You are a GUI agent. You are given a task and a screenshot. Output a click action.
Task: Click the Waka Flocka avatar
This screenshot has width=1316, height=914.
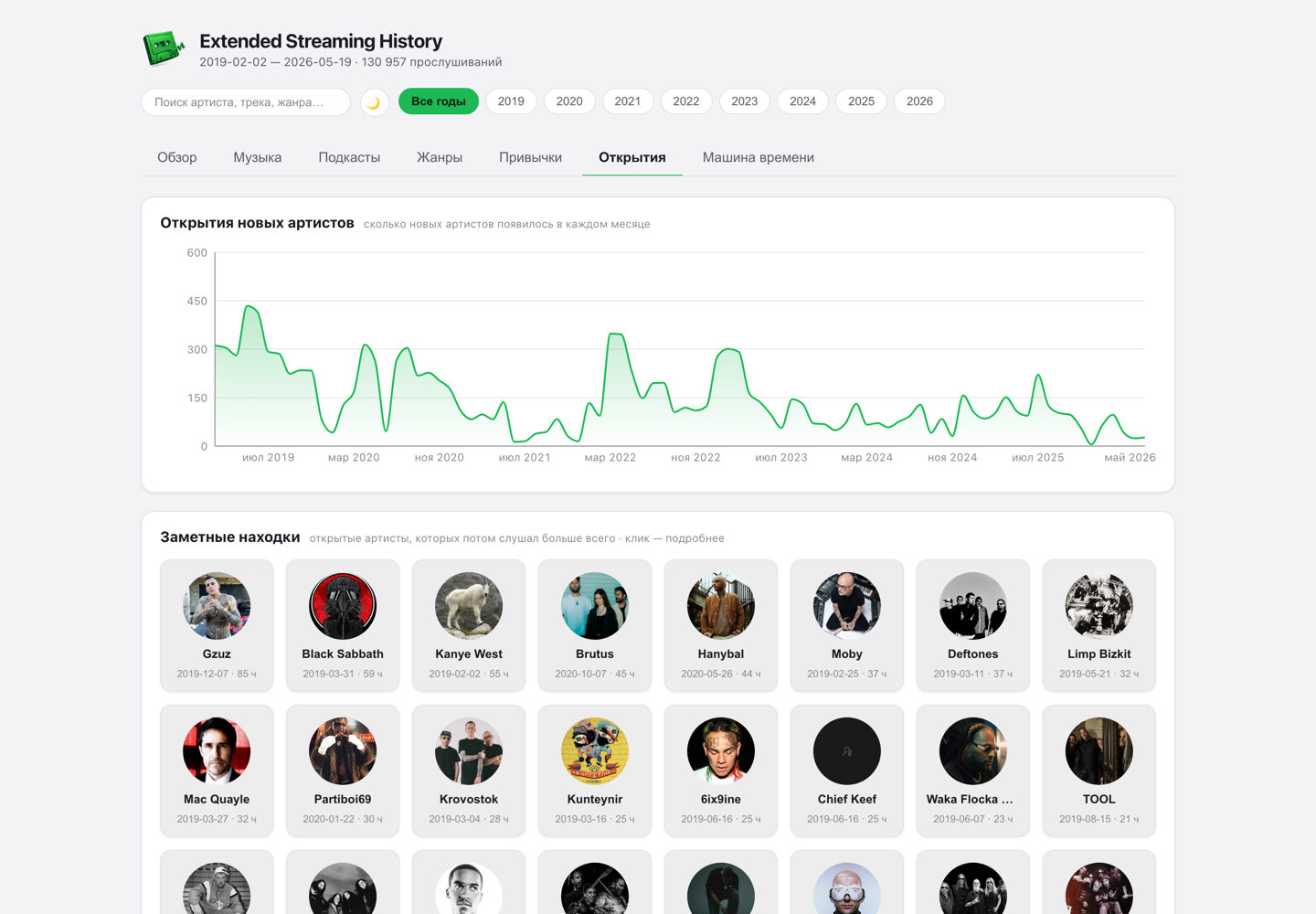click(x=973, y=751)
